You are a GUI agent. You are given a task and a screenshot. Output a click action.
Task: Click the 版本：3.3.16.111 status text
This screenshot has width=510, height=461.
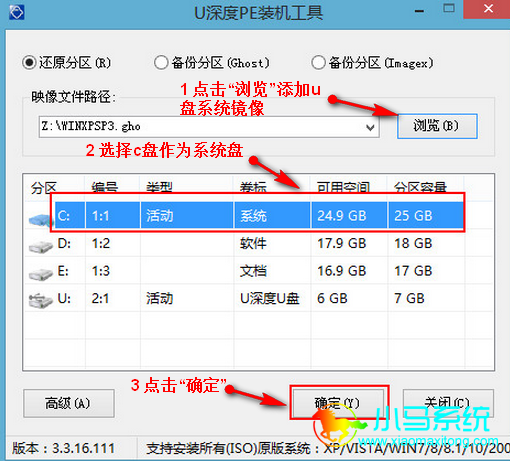[x=63, y=448]
